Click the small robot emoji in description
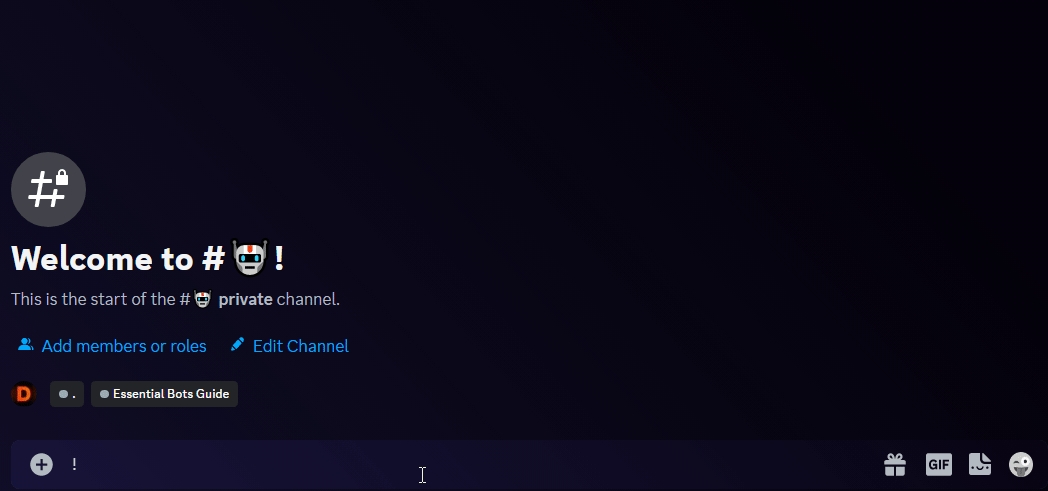 point(203,299)
